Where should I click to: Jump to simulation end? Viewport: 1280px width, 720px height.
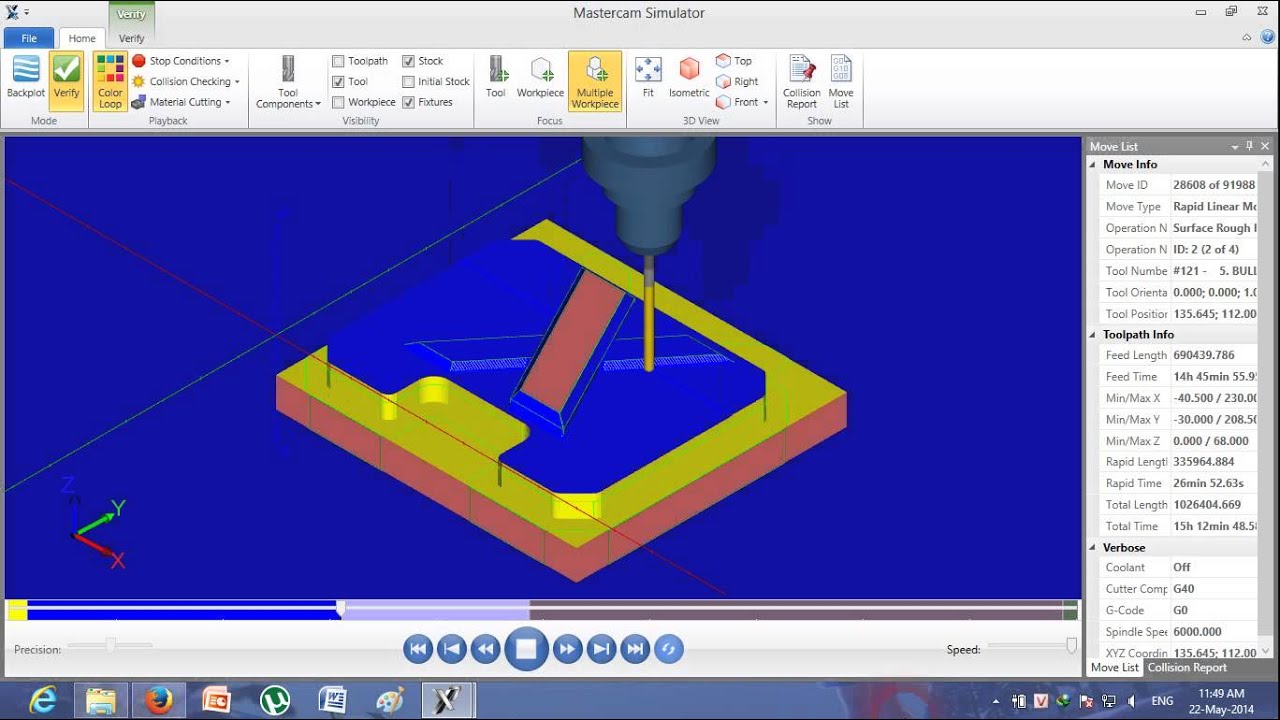[x=635, y=649]
